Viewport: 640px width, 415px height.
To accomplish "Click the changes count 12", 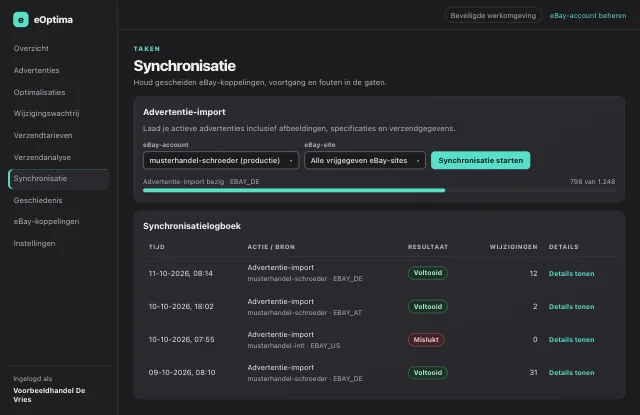I will pyautogui.click(x=533, y=273).
